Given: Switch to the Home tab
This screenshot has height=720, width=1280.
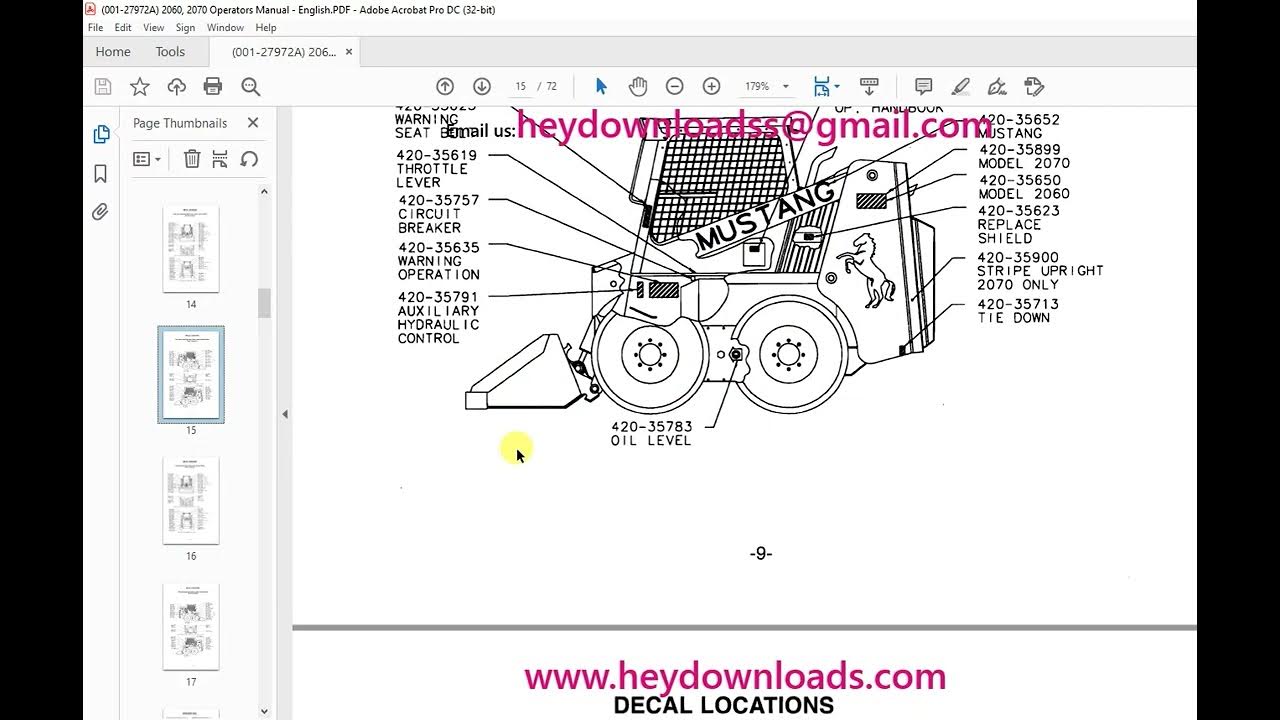Looking at the screenshot, I should click(x=113, y=52).
